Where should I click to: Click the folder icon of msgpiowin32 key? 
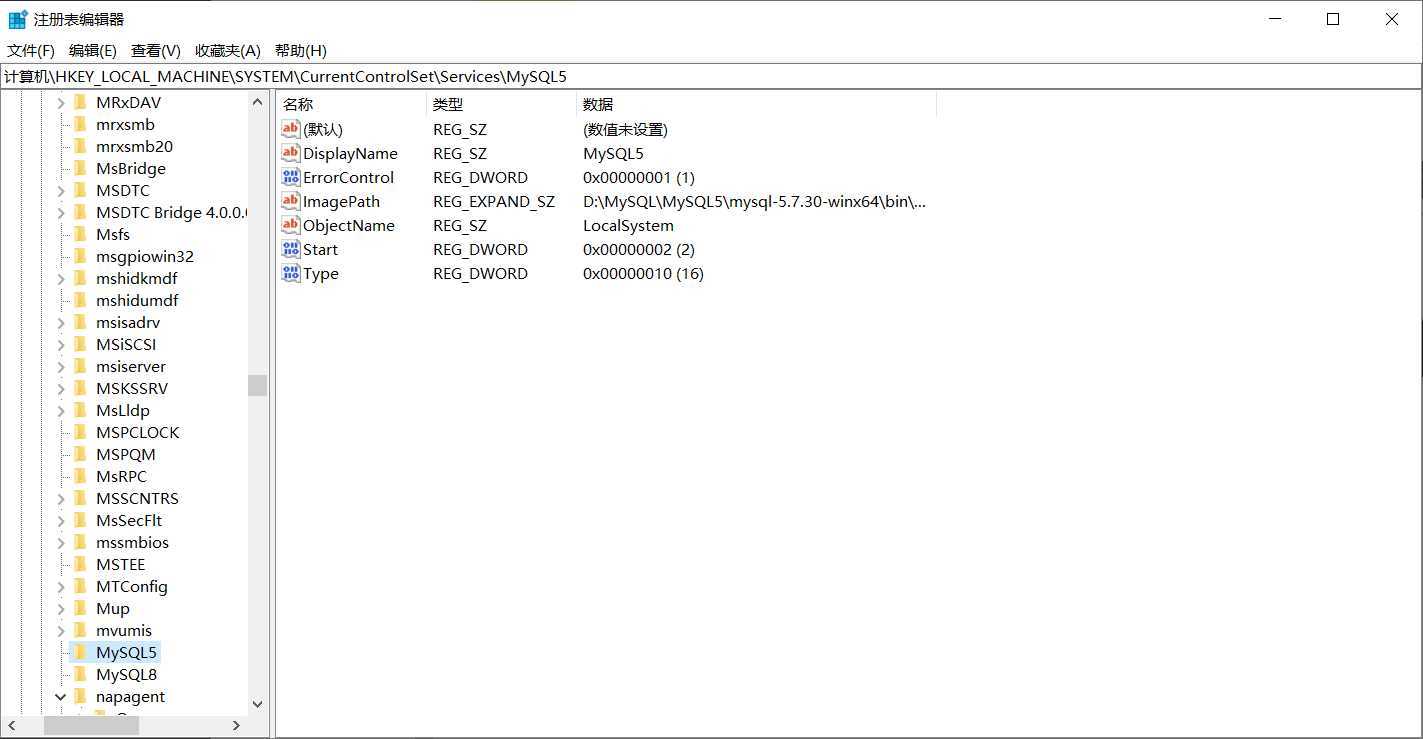pos(81,256)
